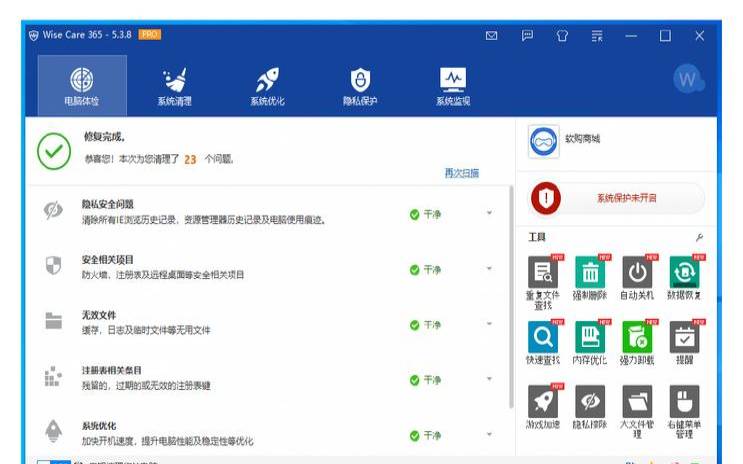
Task: Expand the 注册表相关条目 row
Action: (489, 379)
